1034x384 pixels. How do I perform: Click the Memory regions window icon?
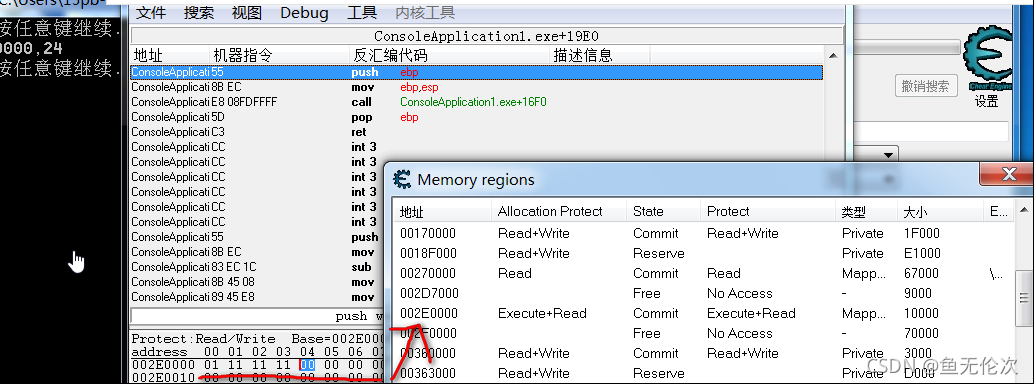click(402, 179)
